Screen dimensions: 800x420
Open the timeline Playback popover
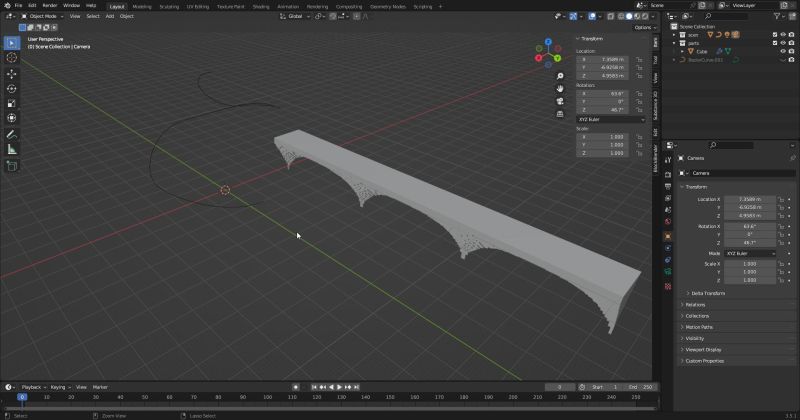click(x=33, y=387)
